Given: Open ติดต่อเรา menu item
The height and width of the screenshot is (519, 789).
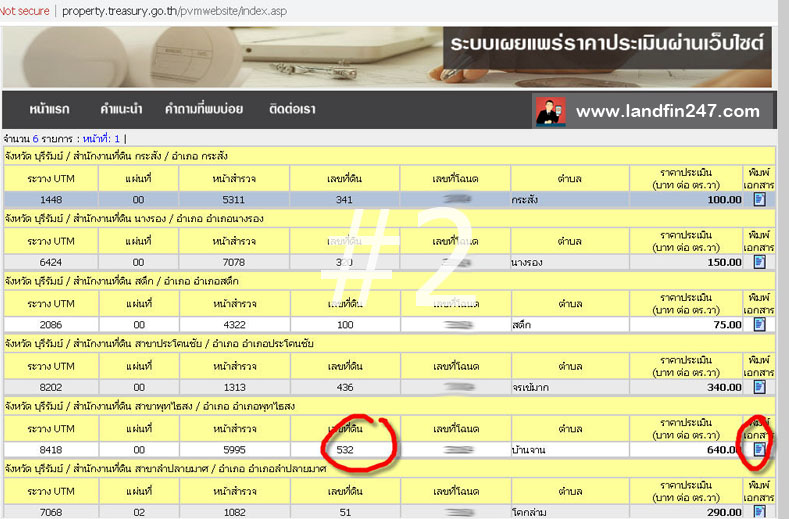Looking at the screenshot, I should point(292,109).
